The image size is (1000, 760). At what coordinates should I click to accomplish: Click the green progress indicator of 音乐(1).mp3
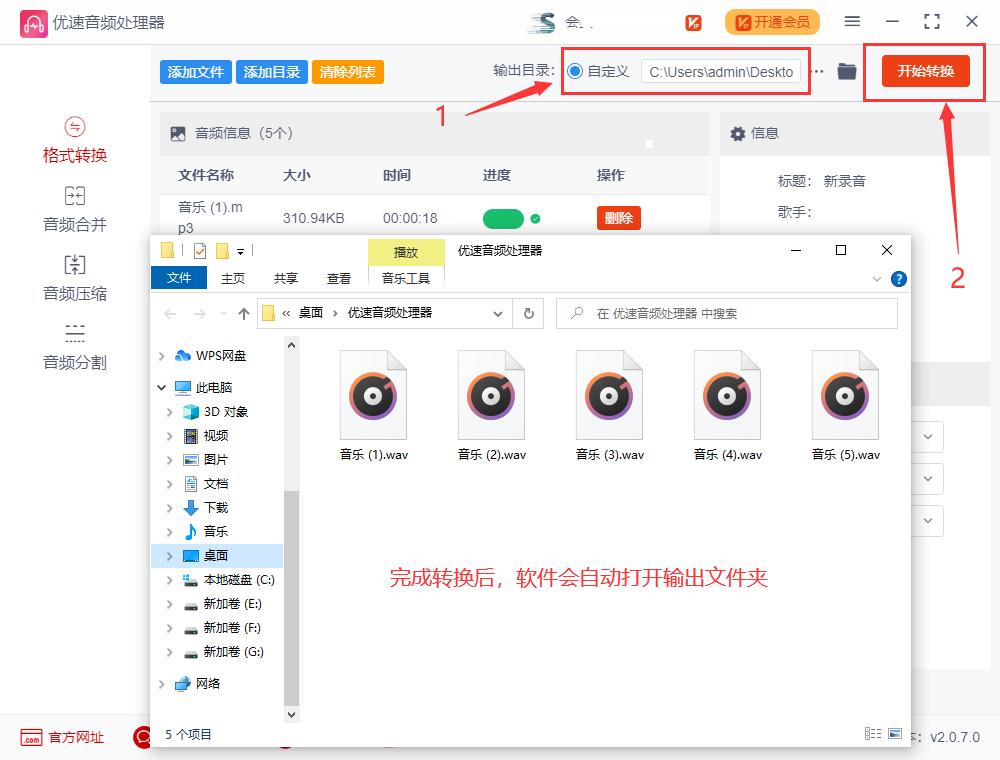point(503,217)
